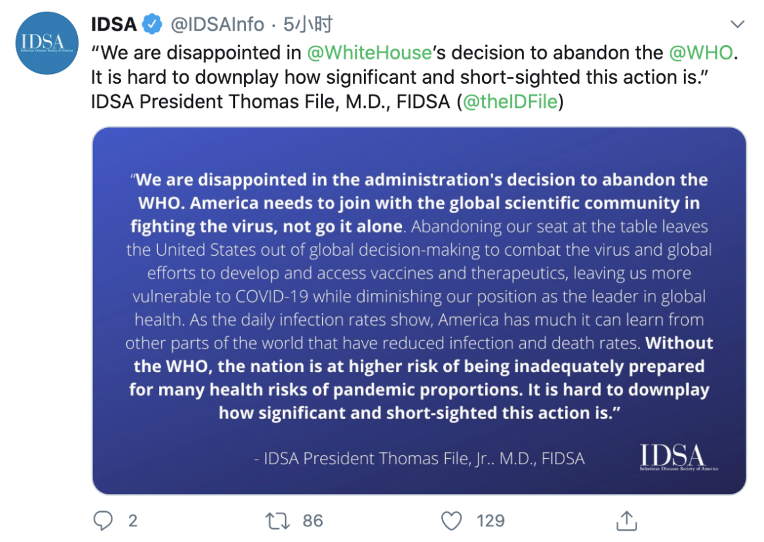
Task: Click the like count 129
Action: click(x=490, y=520)
